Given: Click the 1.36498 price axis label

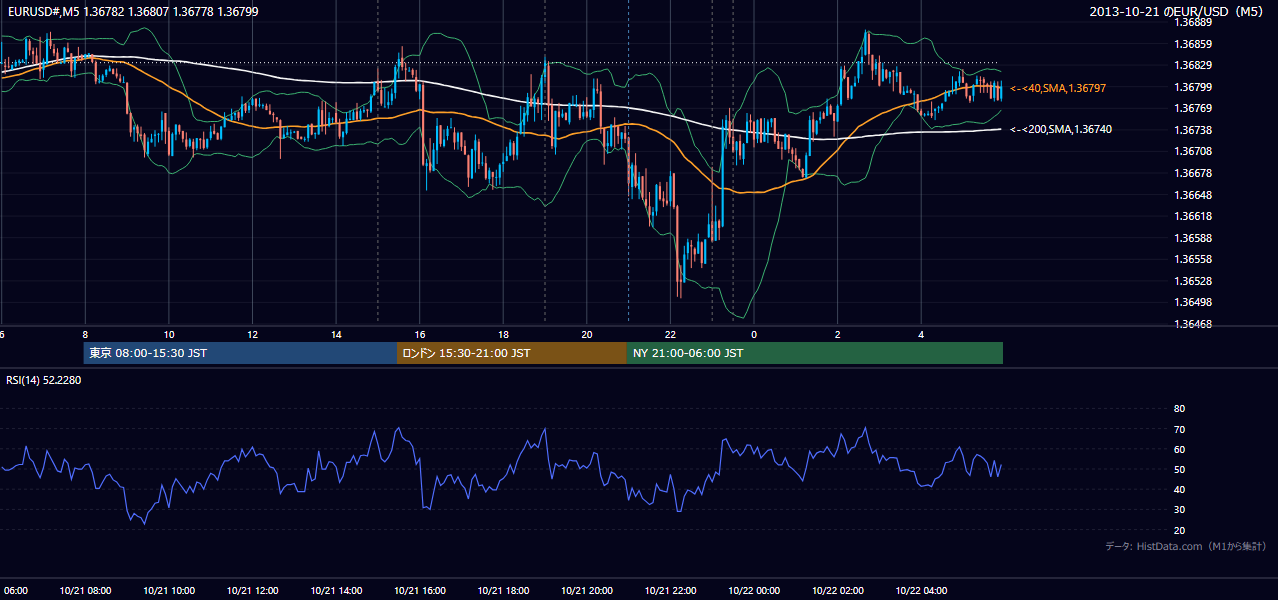Looking at the screenshot, I should [1194, 302].
